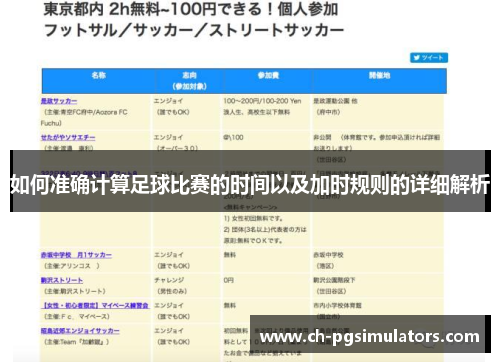The height and width of the screenshot is (362, 500).
Task: Click the @\100 fee cell
Action: click(233, 137)
